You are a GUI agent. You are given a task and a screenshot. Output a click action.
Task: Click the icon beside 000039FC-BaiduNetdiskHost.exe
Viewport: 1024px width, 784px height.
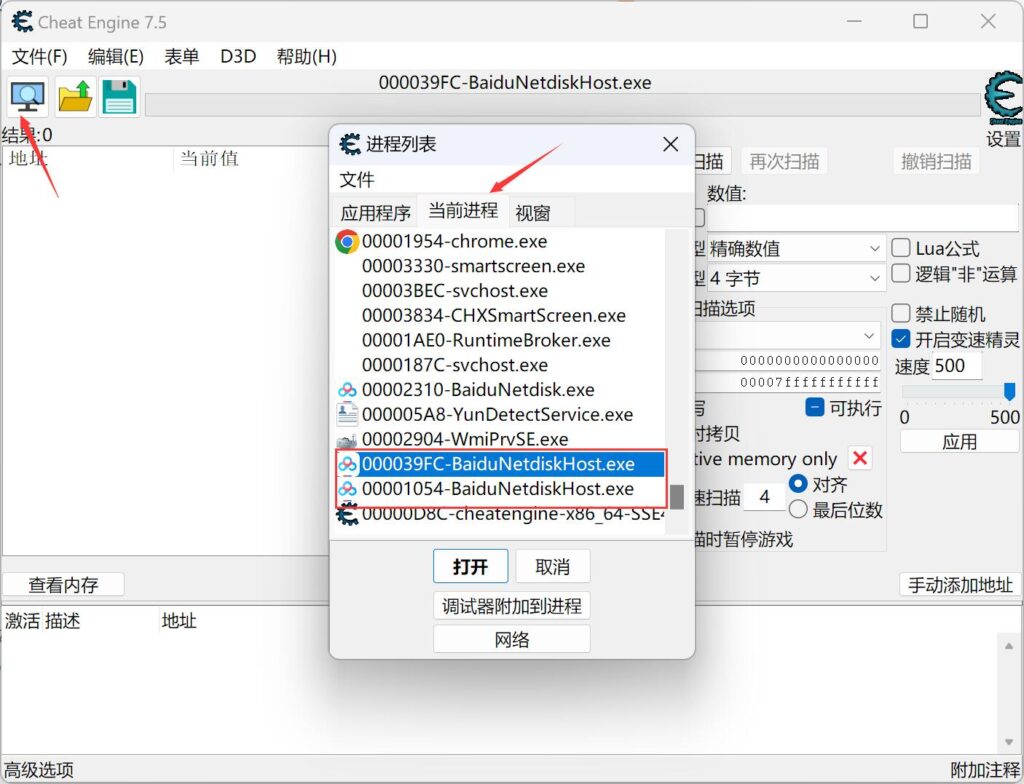347,464
